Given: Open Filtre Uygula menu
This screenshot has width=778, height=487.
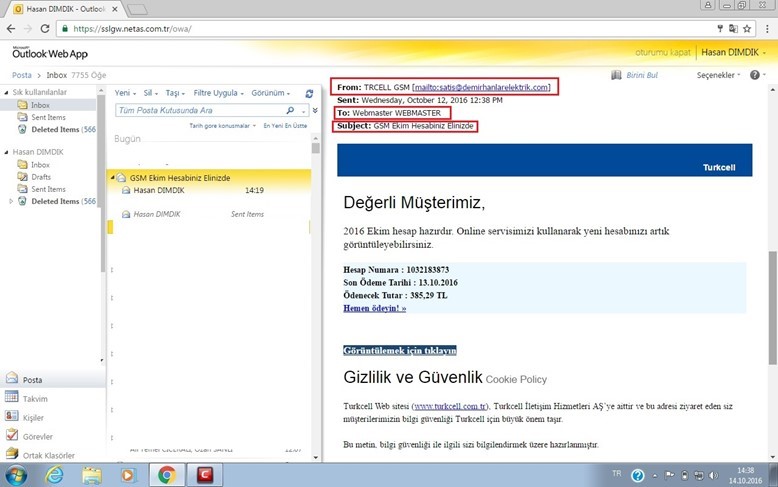Looking at the screenshot, I should coord(218,93).
